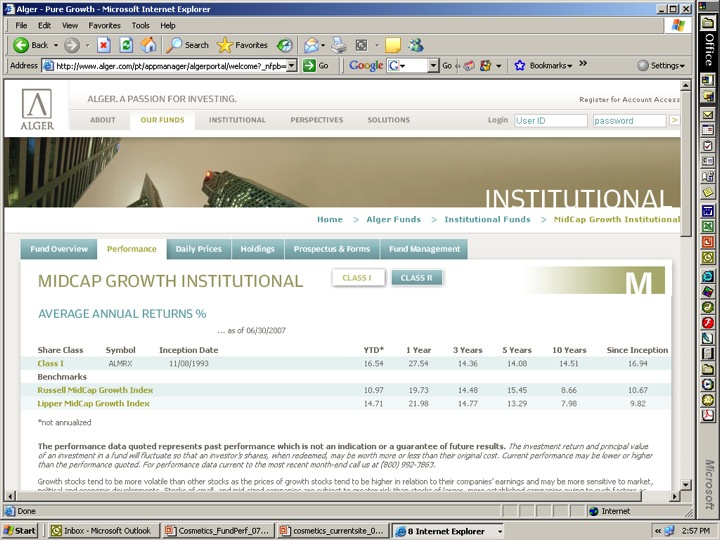Viewport: 720px width, 540px height.
Task: Open the Bookmarks dropdown in Google toolbar
Action: coord(551,66)
